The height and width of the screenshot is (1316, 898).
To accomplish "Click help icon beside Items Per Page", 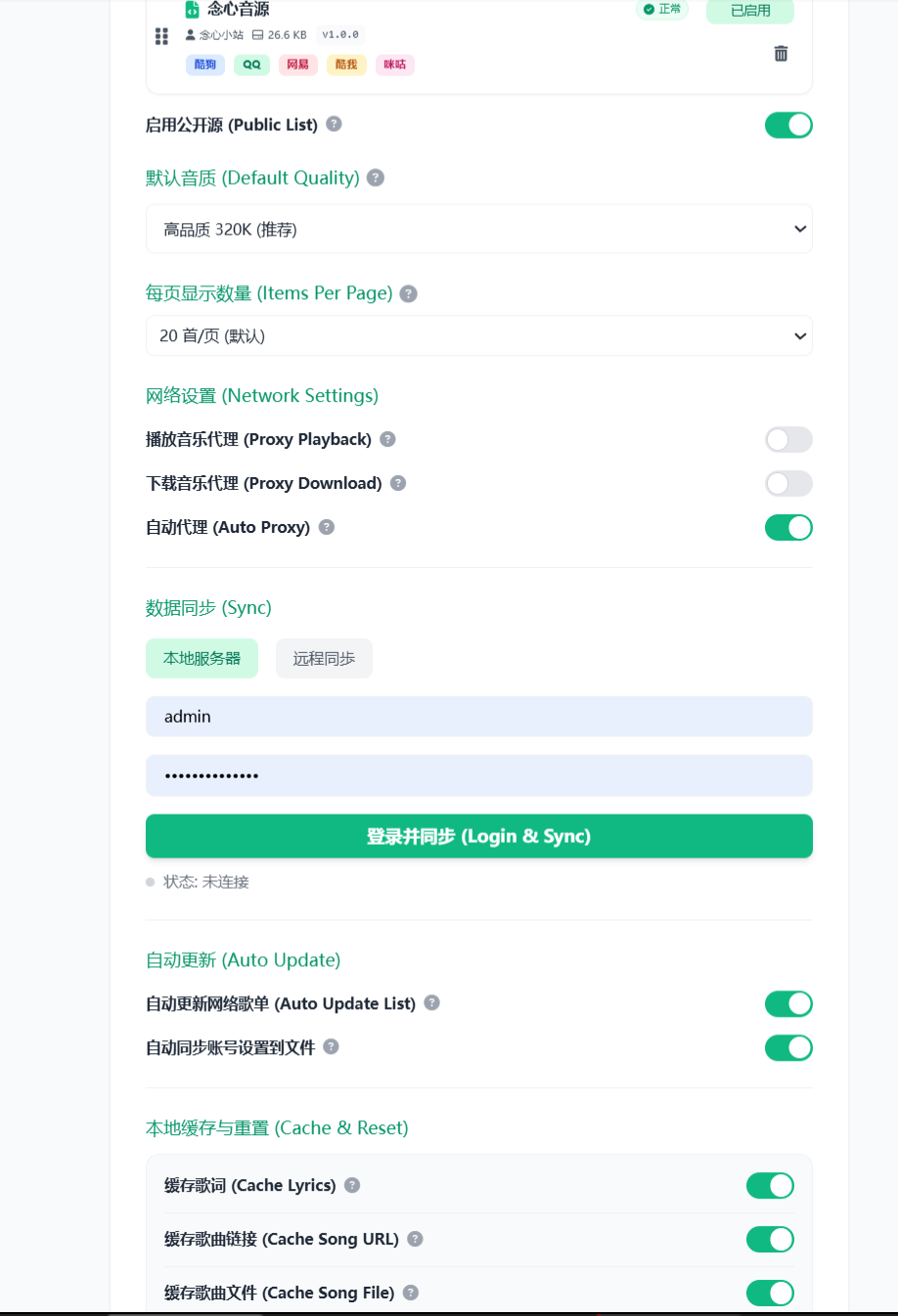I will point(409,293).
